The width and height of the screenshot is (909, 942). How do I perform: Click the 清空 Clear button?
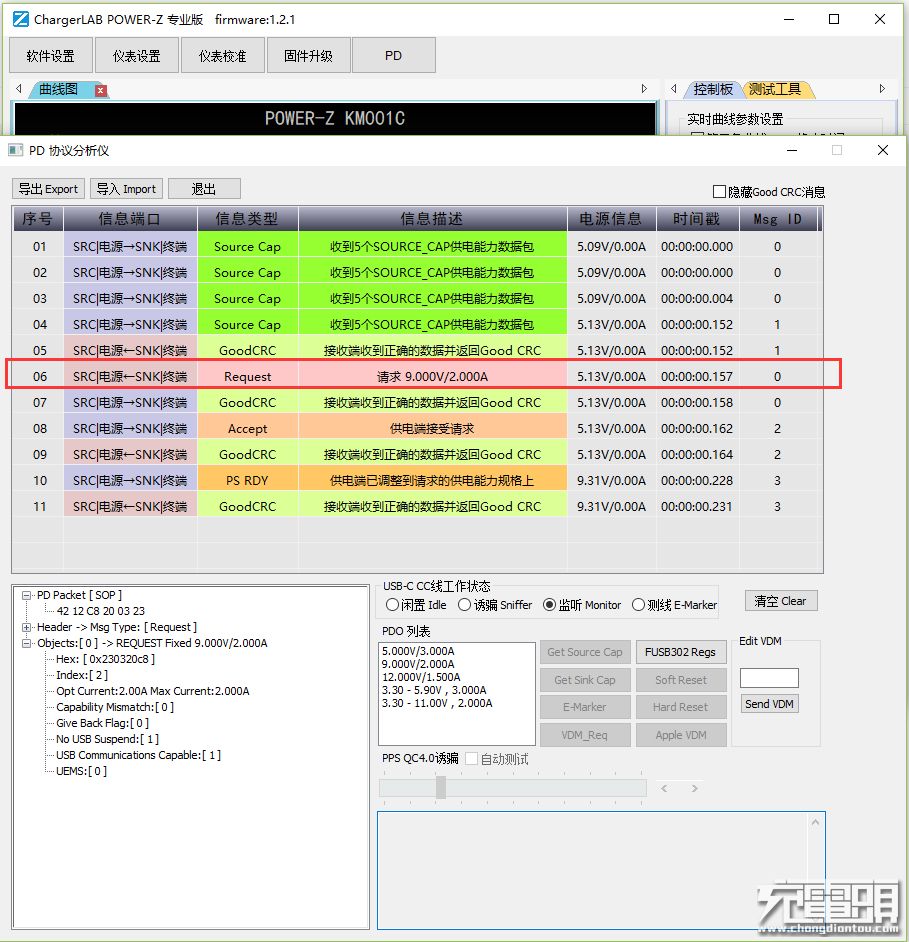[x=781, y=601]
